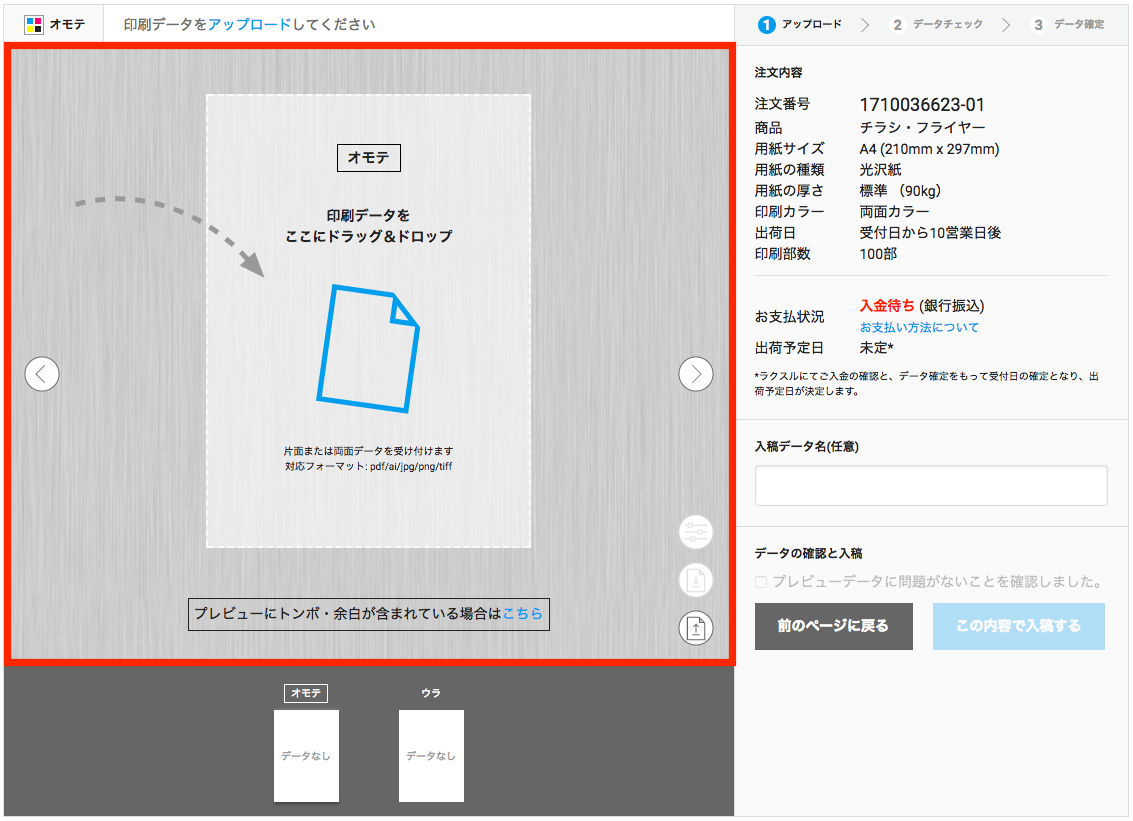Check the preview data confirmation checkbox

[x=762, y=581]
